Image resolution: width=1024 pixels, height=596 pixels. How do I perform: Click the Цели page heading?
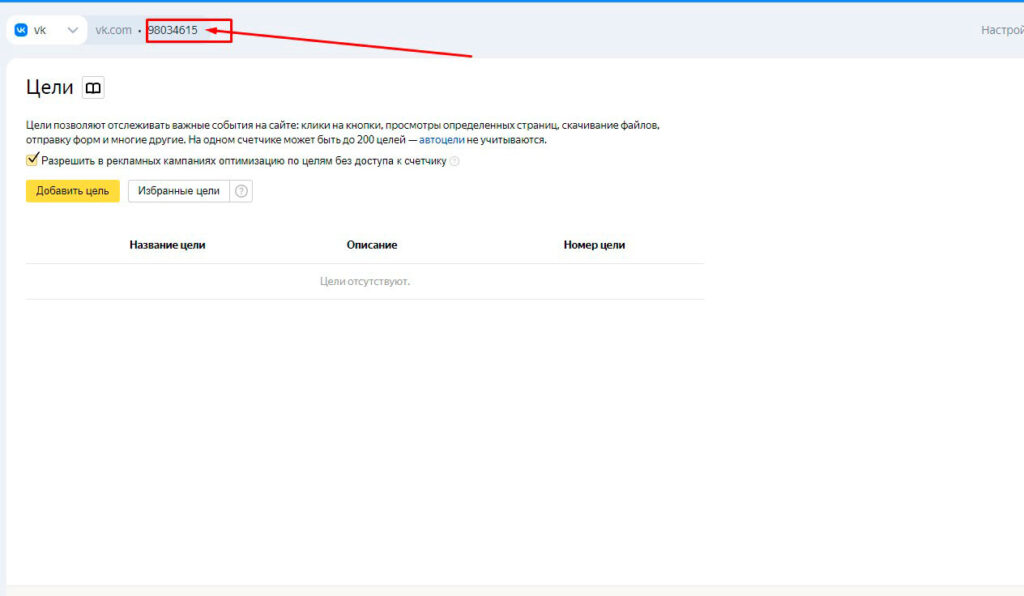(50, 87)
